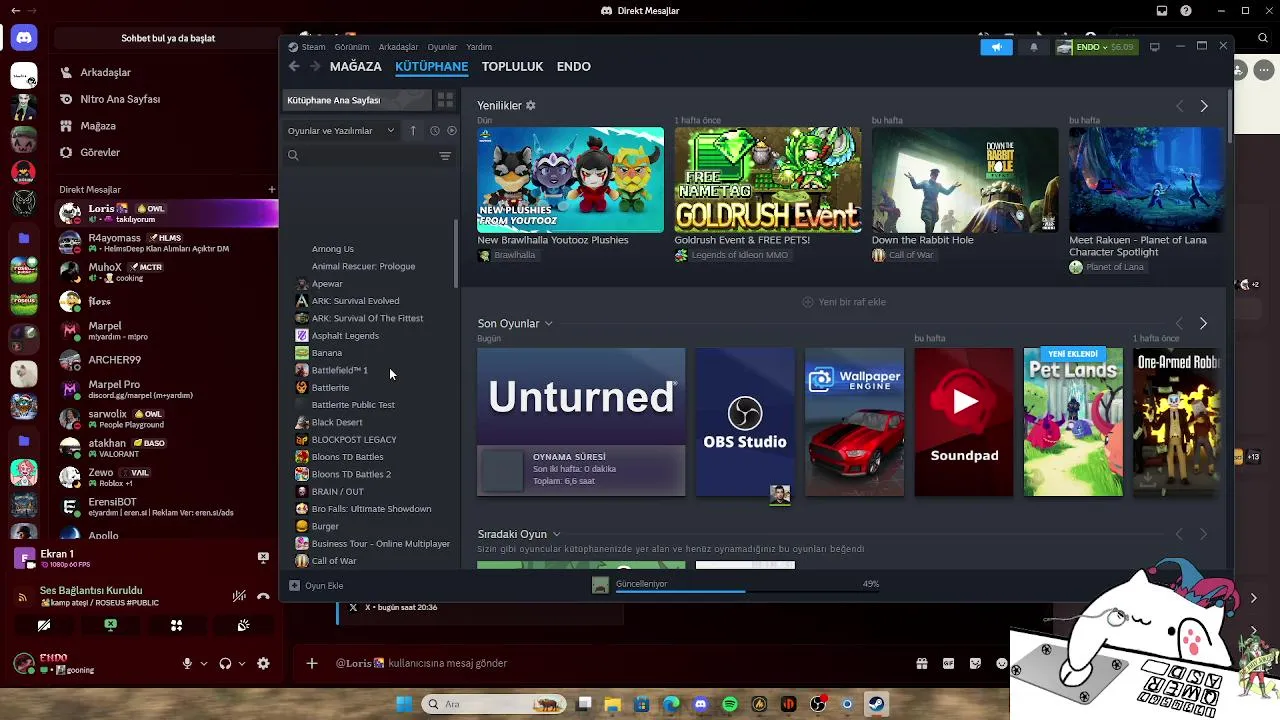Open Steam notifications bell
Screen dimensions: 1280x720
click(1034, 47)
